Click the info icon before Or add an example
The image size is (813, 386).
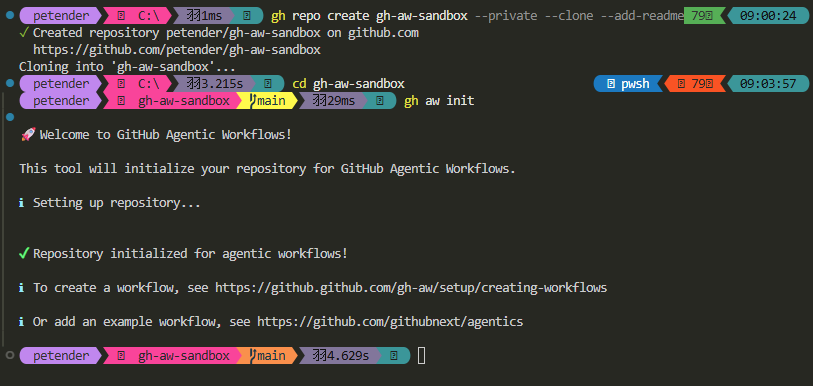(21, 322)
